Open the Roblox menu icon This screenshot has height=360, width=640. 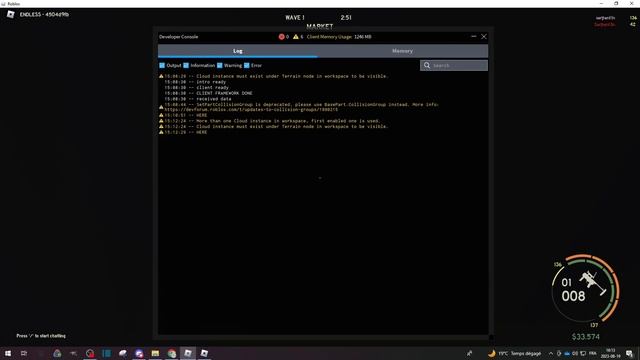pyautogui.click(x=11, y=15)
